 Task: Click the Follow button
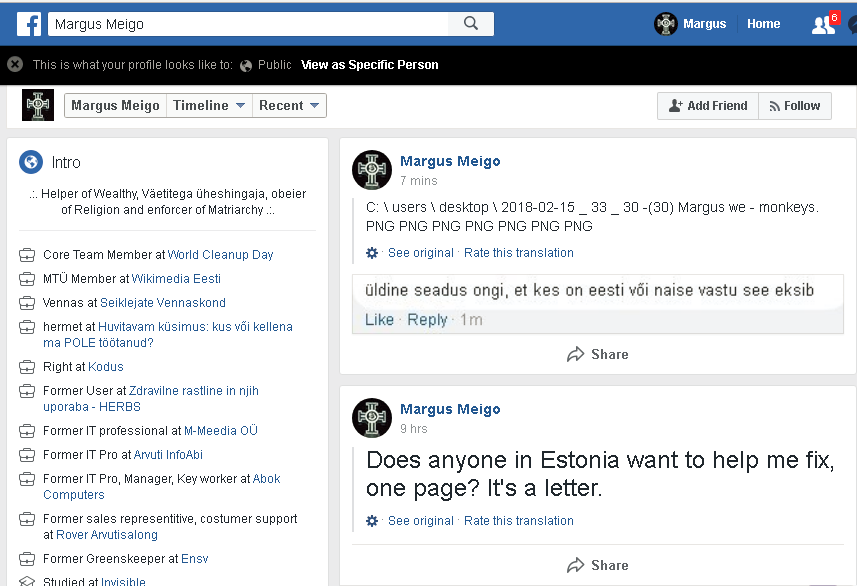coord(795,106)
